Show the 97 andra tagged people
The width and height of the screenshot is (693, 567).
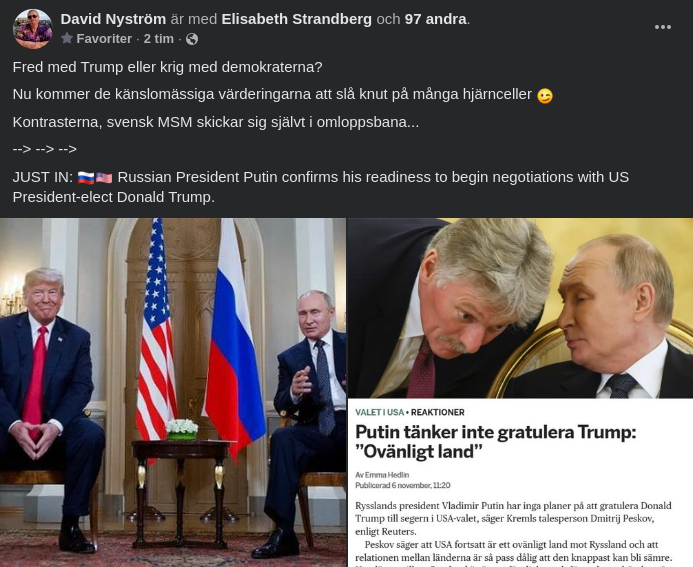(x=435, y=19)
